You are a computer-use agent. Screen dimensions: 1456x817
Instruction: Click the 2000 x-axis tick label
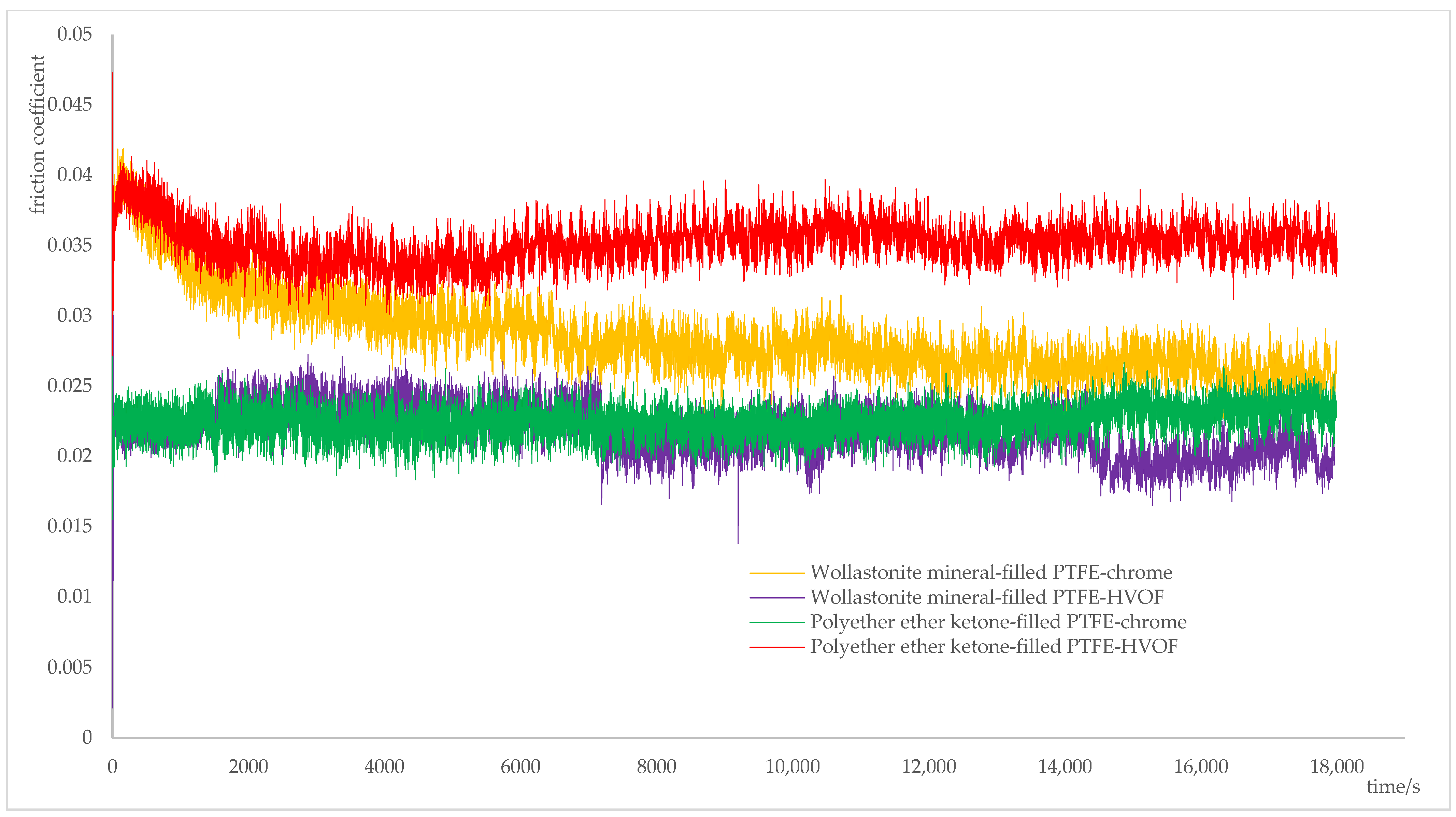tap(248, 767)
